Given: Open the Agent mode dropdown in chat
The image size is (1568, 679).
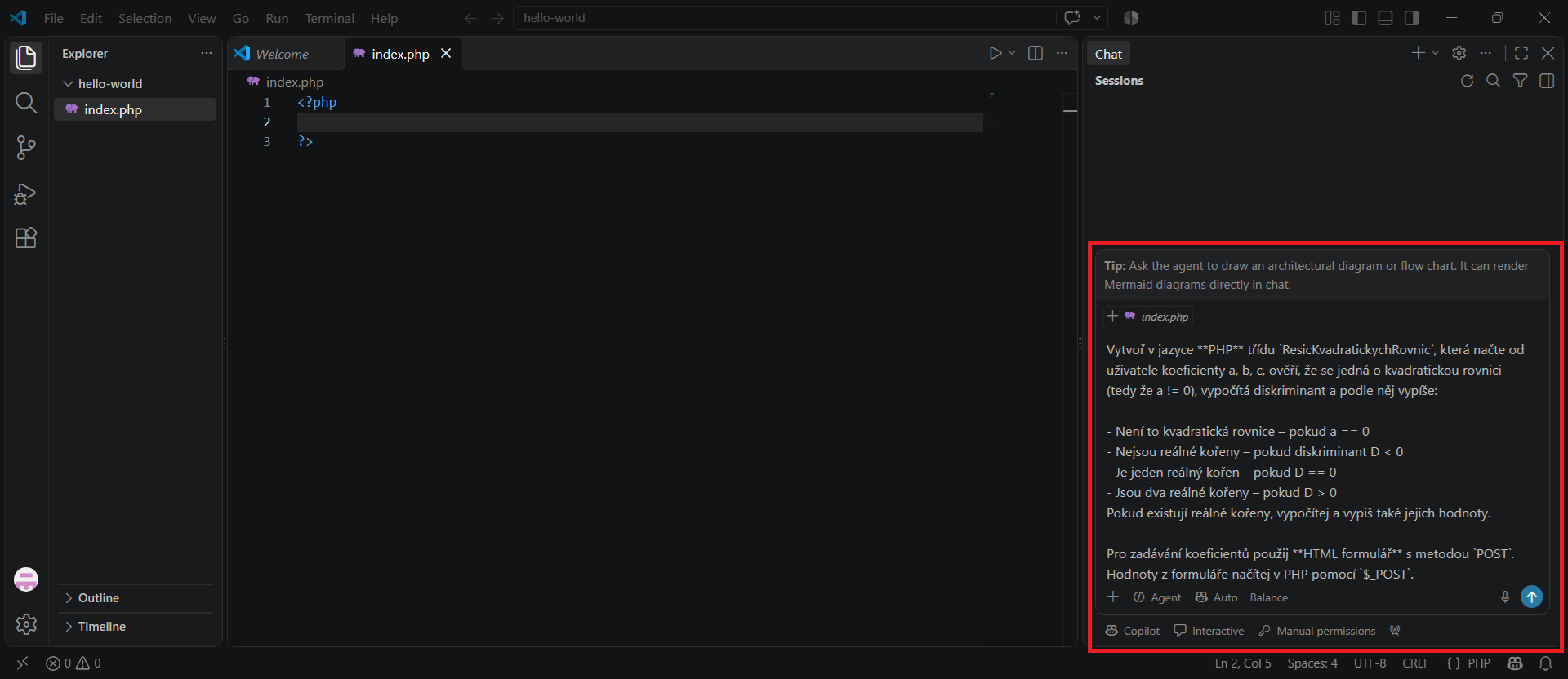Looking at the screenshot, I should 1156,597.
